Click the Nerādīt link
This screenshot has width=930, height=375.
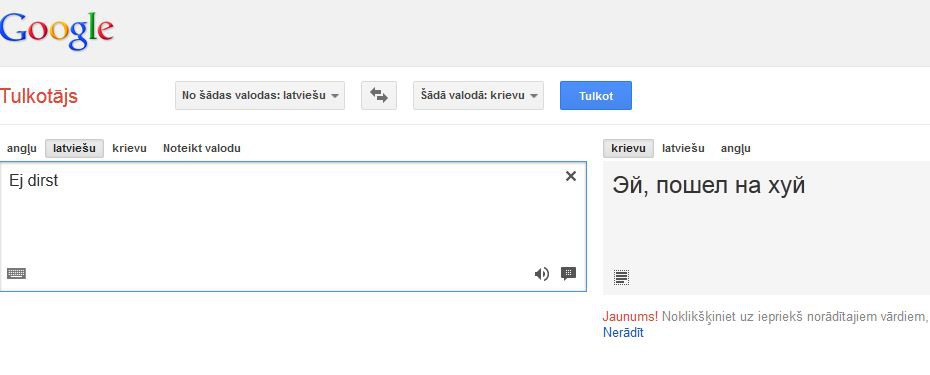623,333
